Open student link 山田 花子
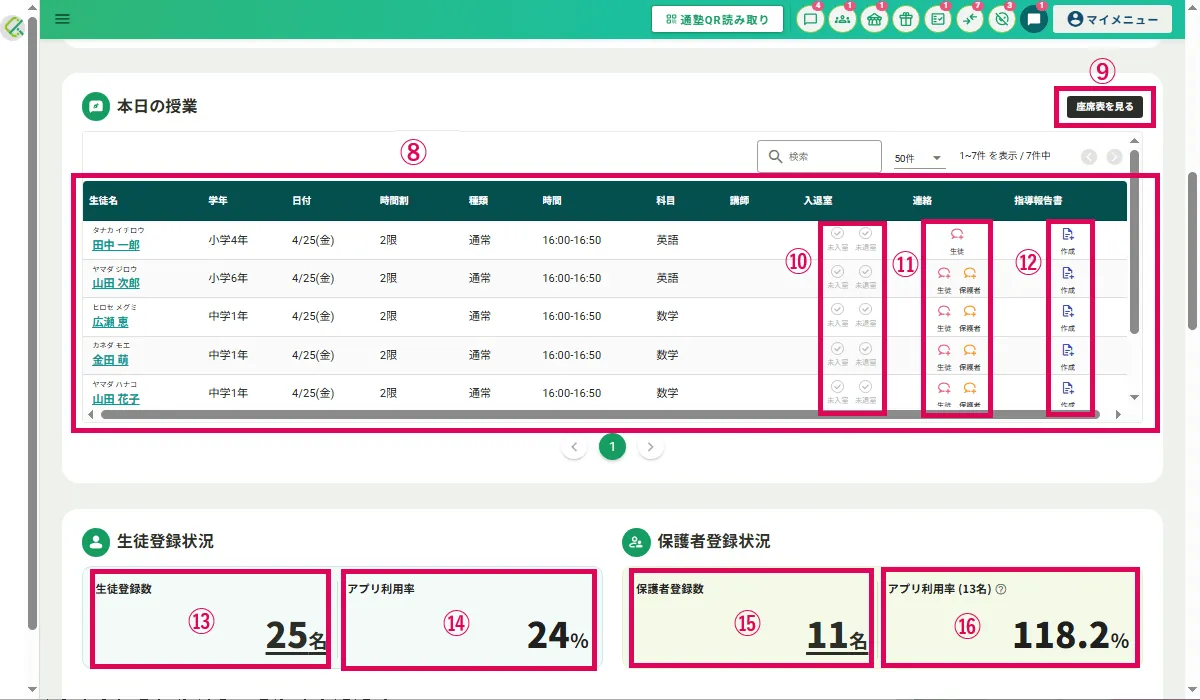Image resolution: width=1200 pixels, height=700 pixels. coord(116,399)
